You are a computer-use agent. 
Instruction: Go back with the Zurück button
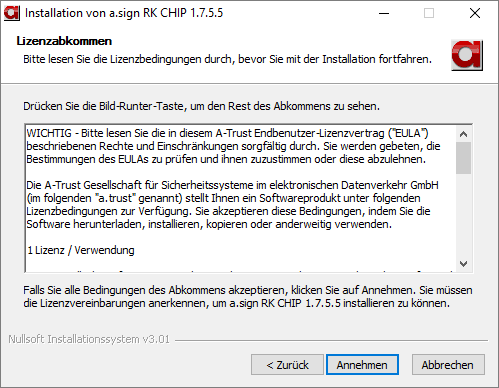tap(287, 365)
